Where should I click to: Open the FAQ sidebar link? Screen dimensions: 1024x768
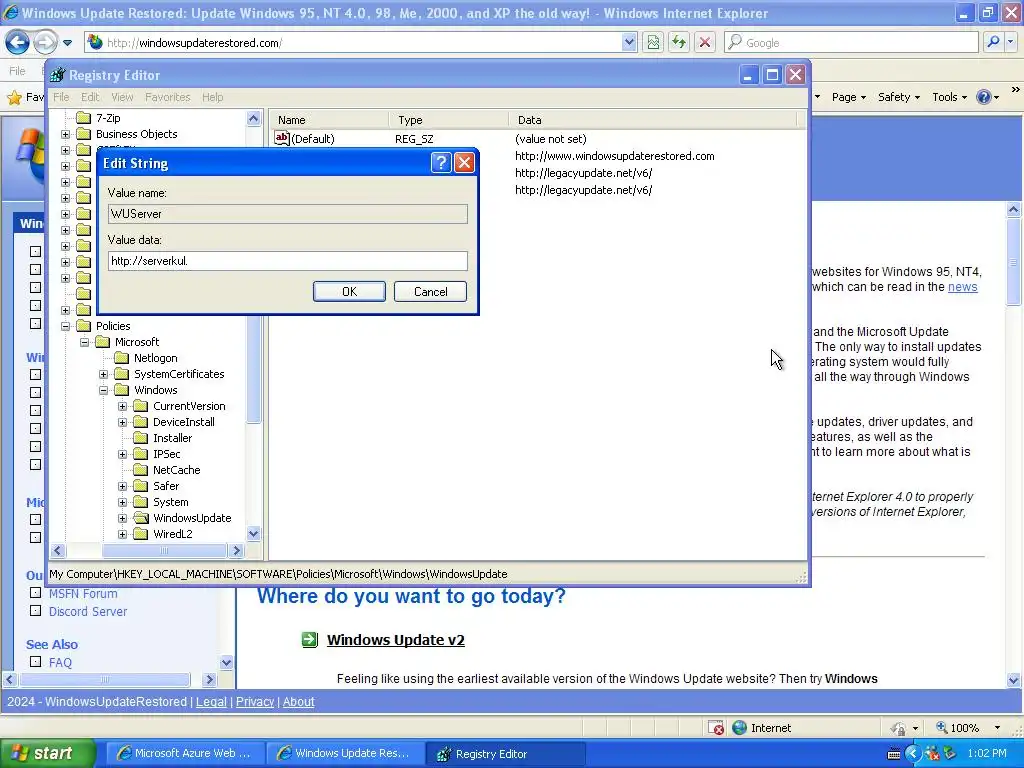pyautogui.click(x=60, y=663)
